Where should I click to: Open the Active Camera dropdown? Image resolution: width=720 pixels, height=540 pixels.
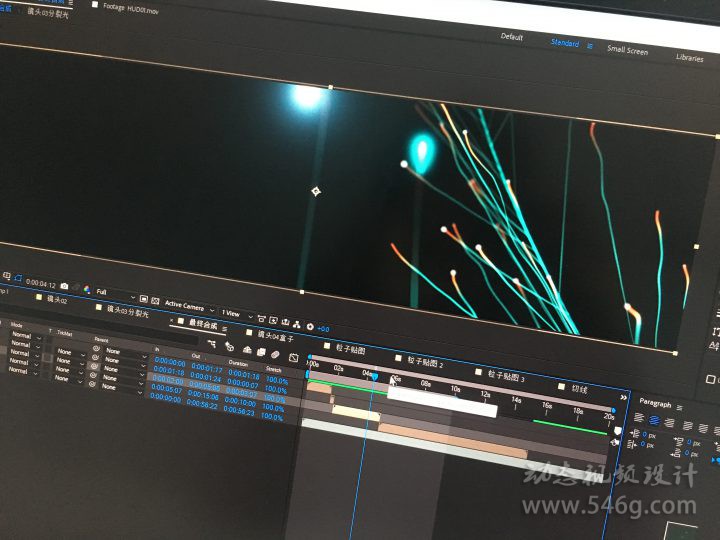pyautogui.click(x=187, y=306)
